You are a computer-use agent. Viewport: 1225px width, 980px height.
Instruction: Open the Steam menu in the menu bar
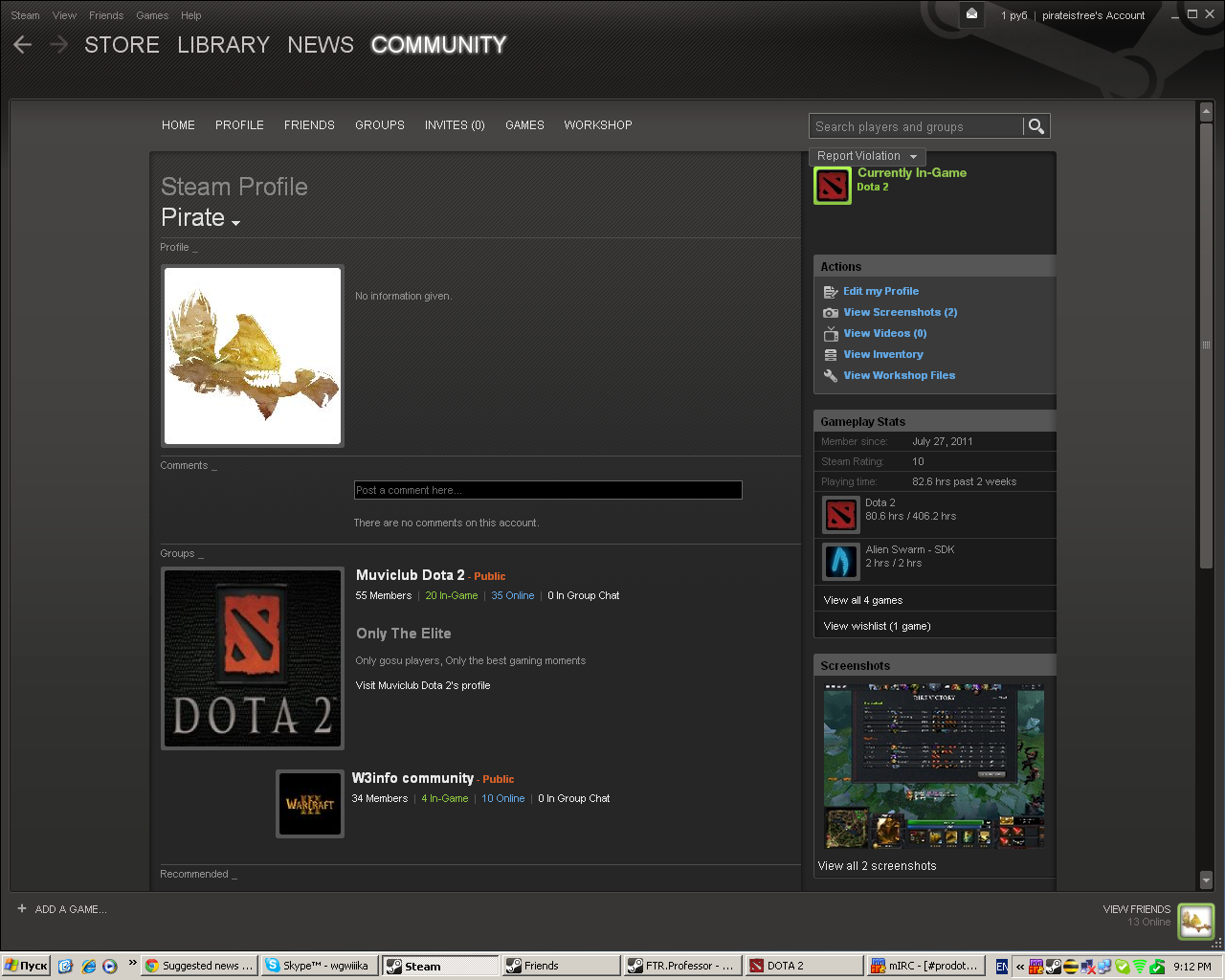point(25,15)
